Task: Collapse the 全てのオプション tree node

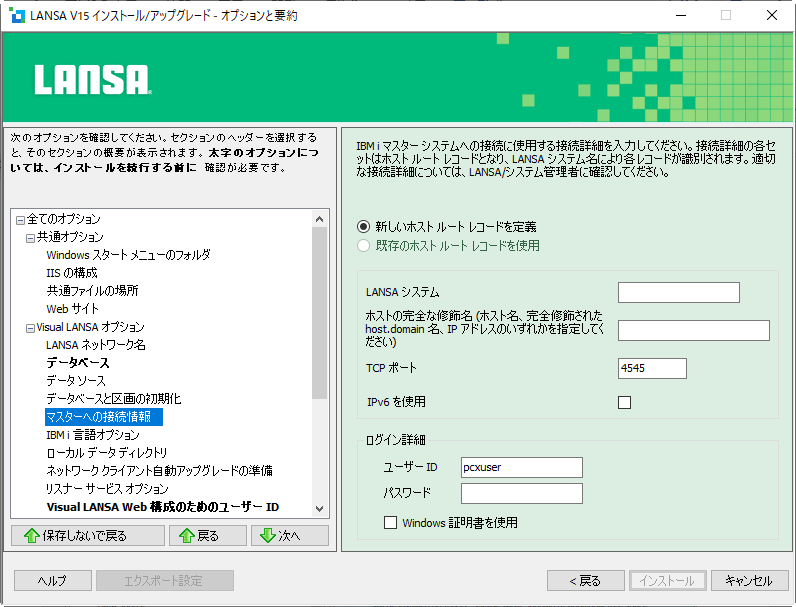Action: (20, 220)
